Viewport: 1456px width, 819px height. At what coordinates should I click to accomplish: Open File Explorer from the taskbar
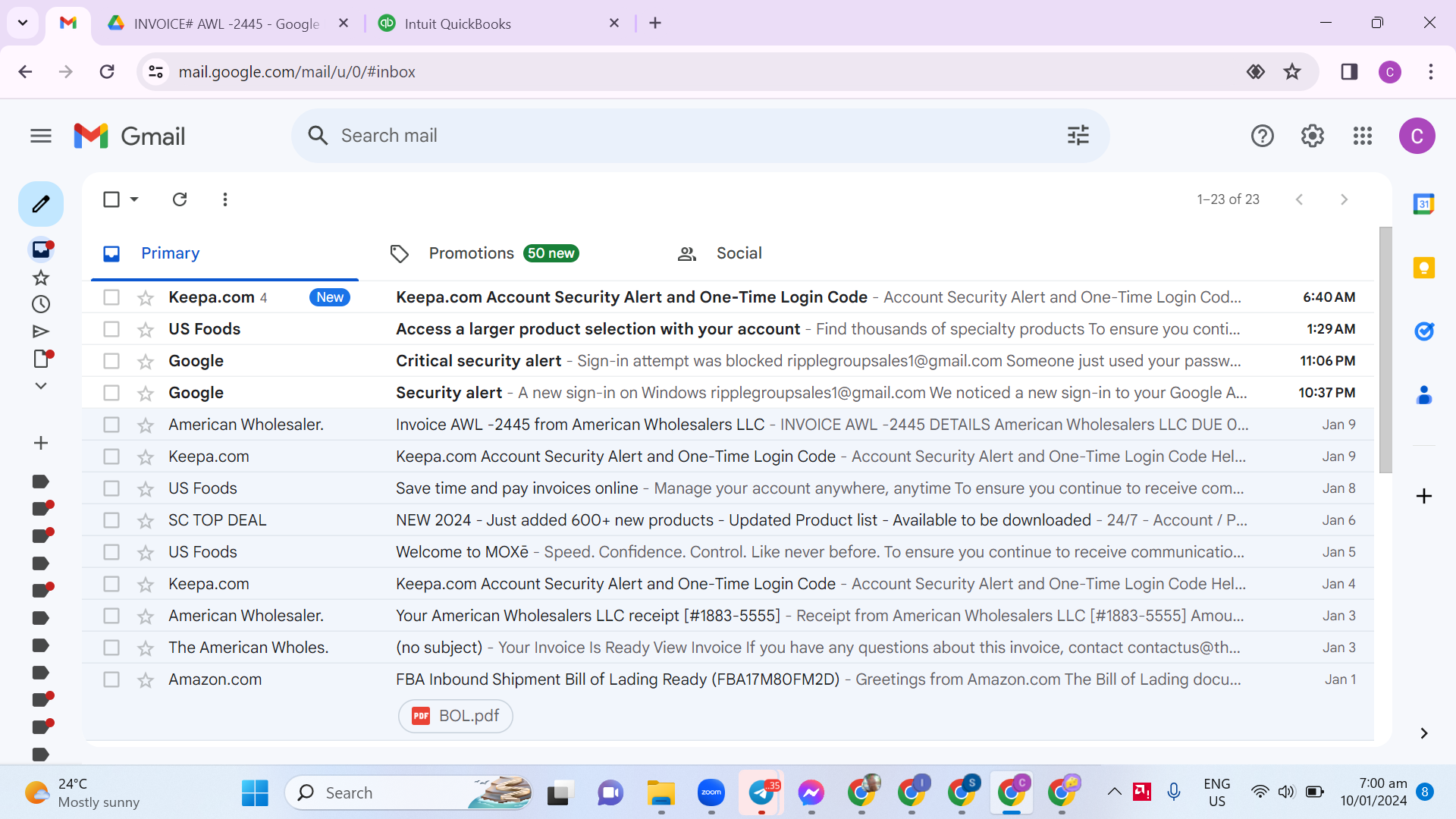point(661,792)
